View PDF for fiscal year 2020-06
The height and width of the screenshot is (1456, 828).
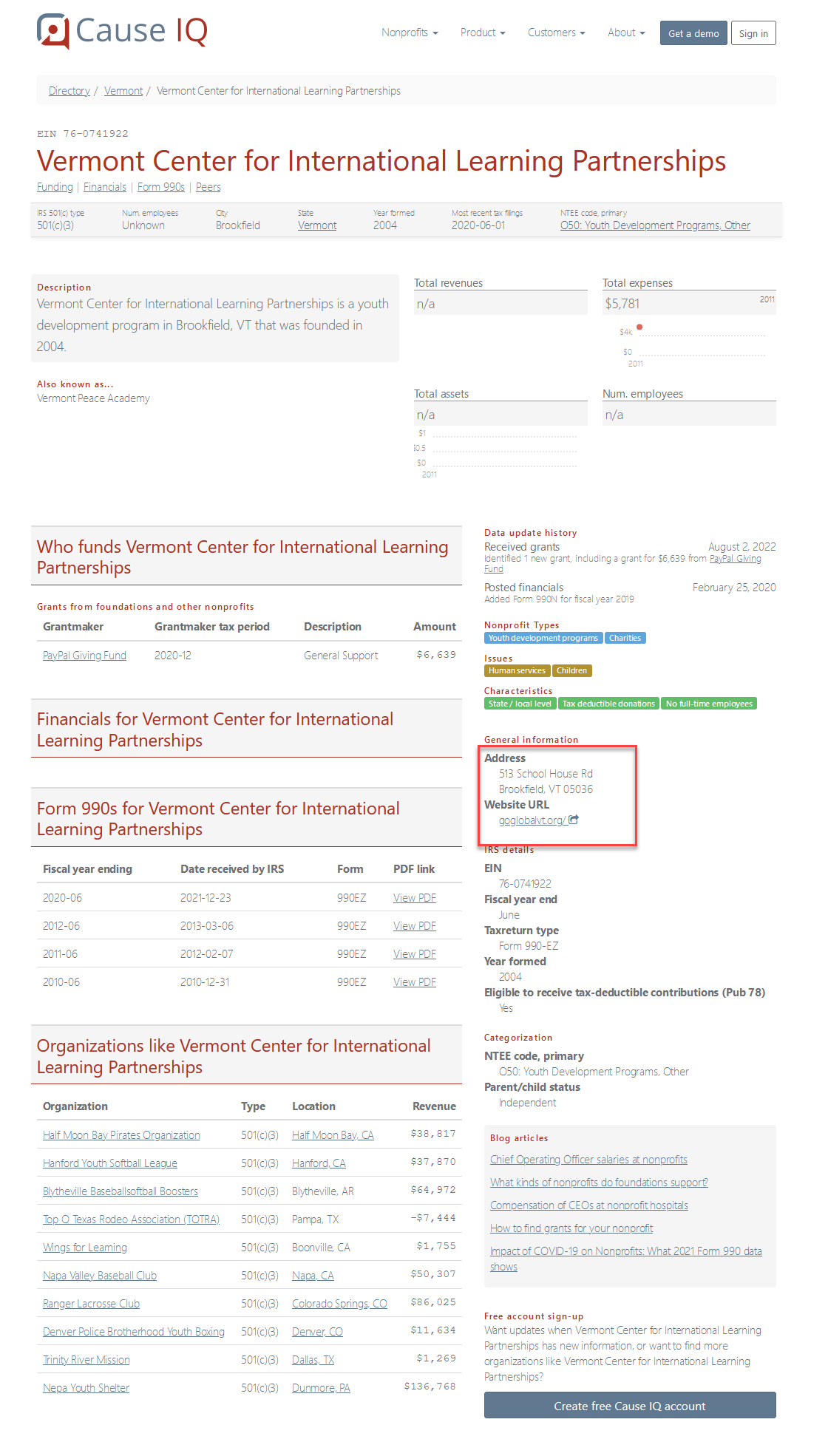[x=415, y=898]
